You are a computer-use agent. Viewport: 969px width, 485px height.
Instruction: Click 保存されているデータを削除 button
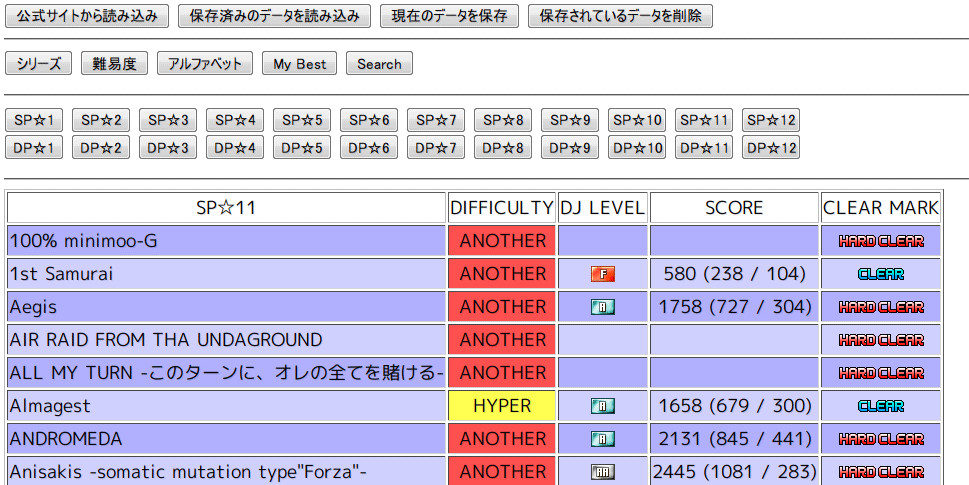pyautogui.click(x=620, y=16)
